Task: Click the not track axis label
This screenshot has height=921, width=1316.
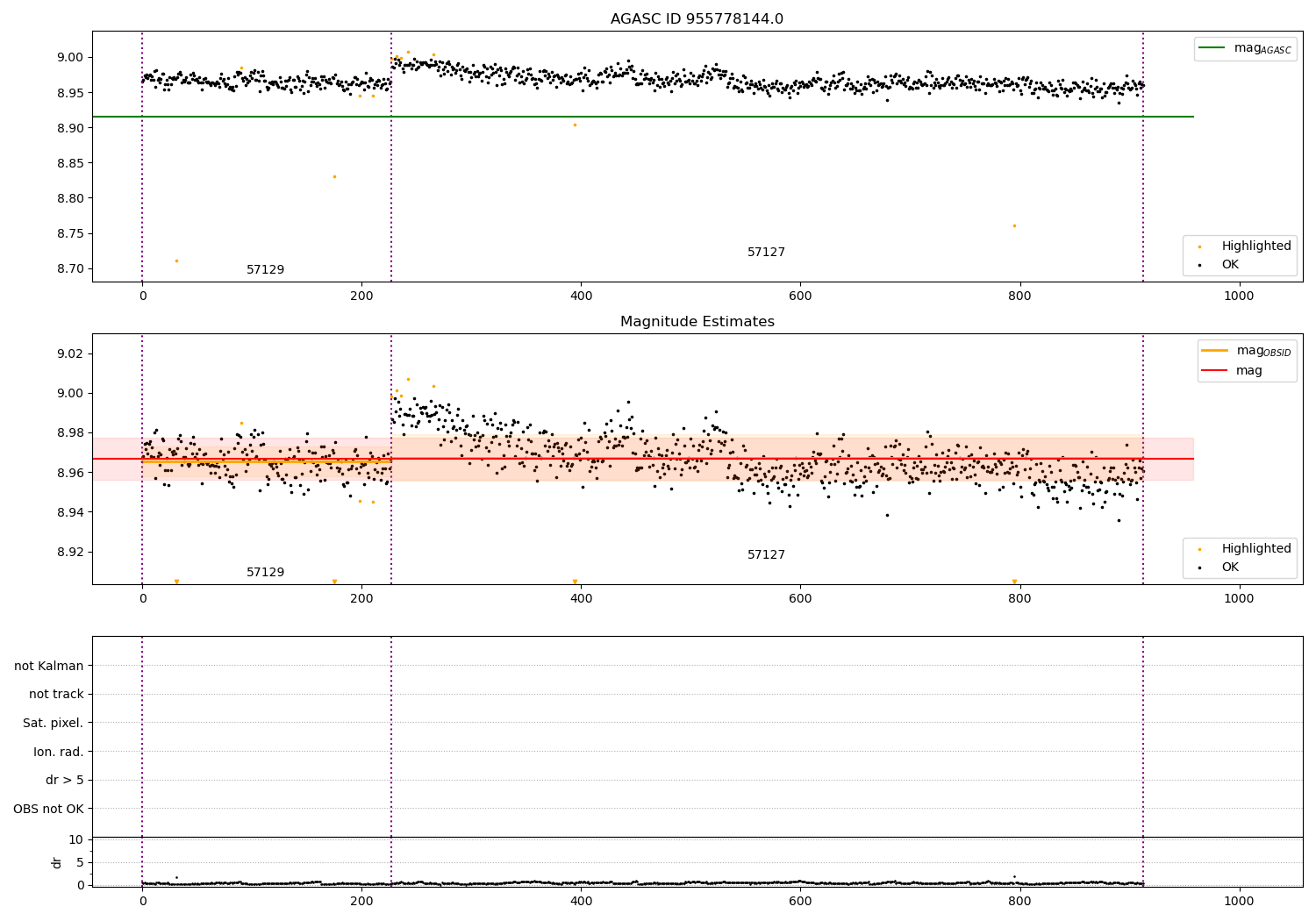Action: 56,695
